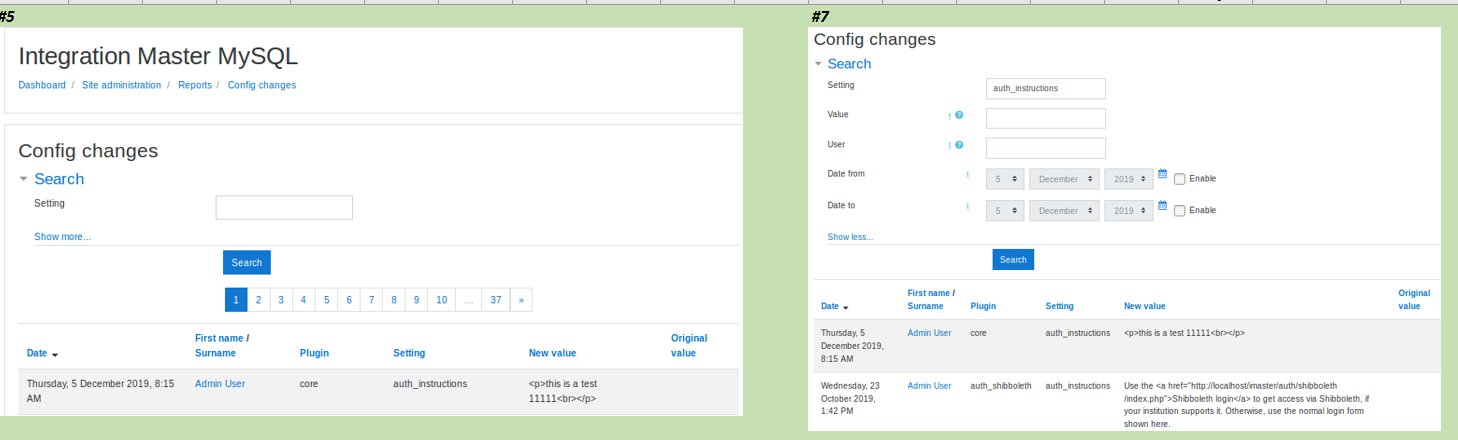1458x440 pixels.
Task: Expand filters with Show more...
Action: click(x=62, y=237)
